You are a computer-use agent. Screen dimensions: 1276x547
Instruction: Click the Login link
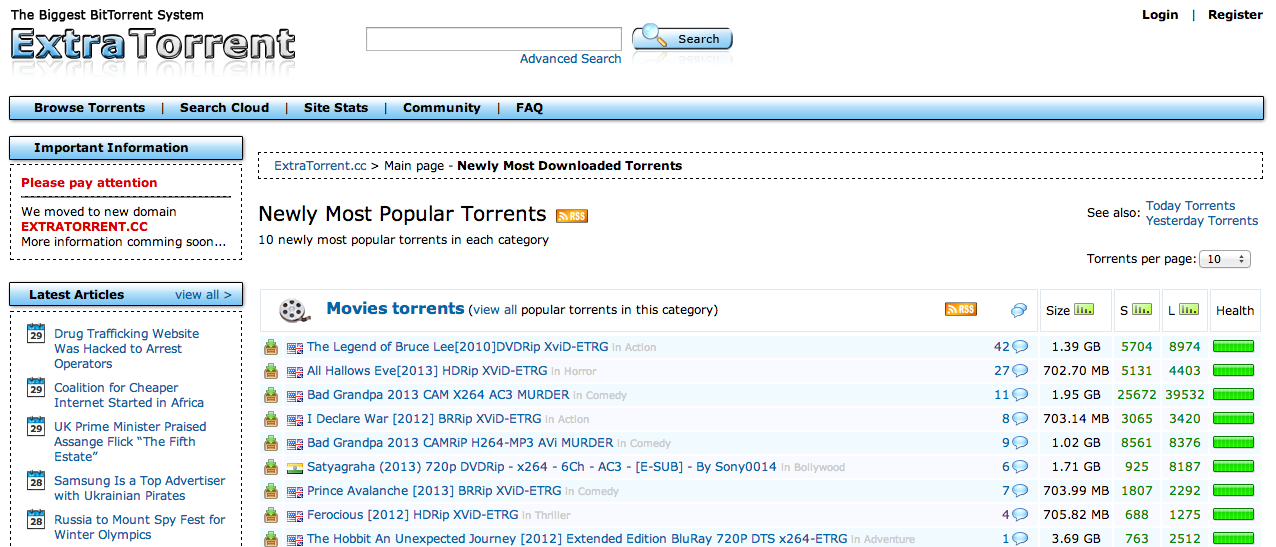click(1160, 15)
